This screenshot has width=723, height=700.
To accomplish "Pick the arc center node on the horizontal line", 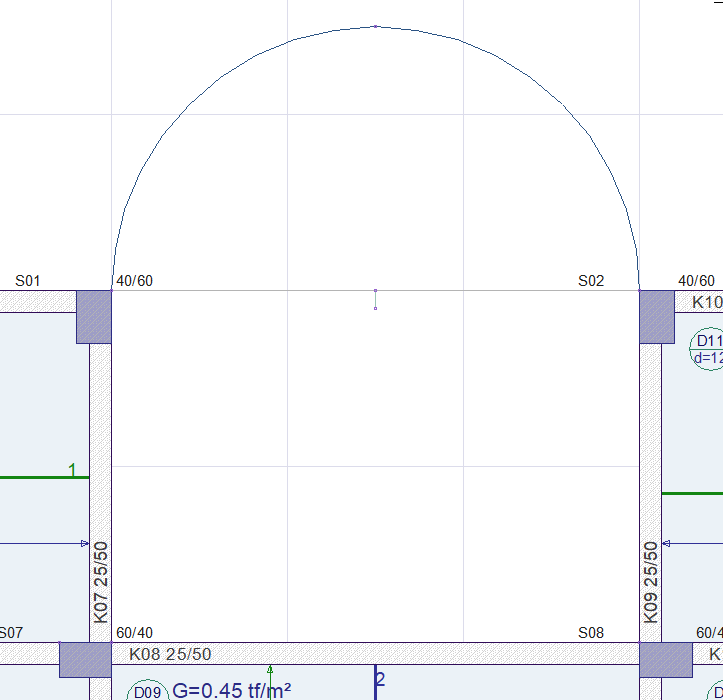I will coord(375,291).
